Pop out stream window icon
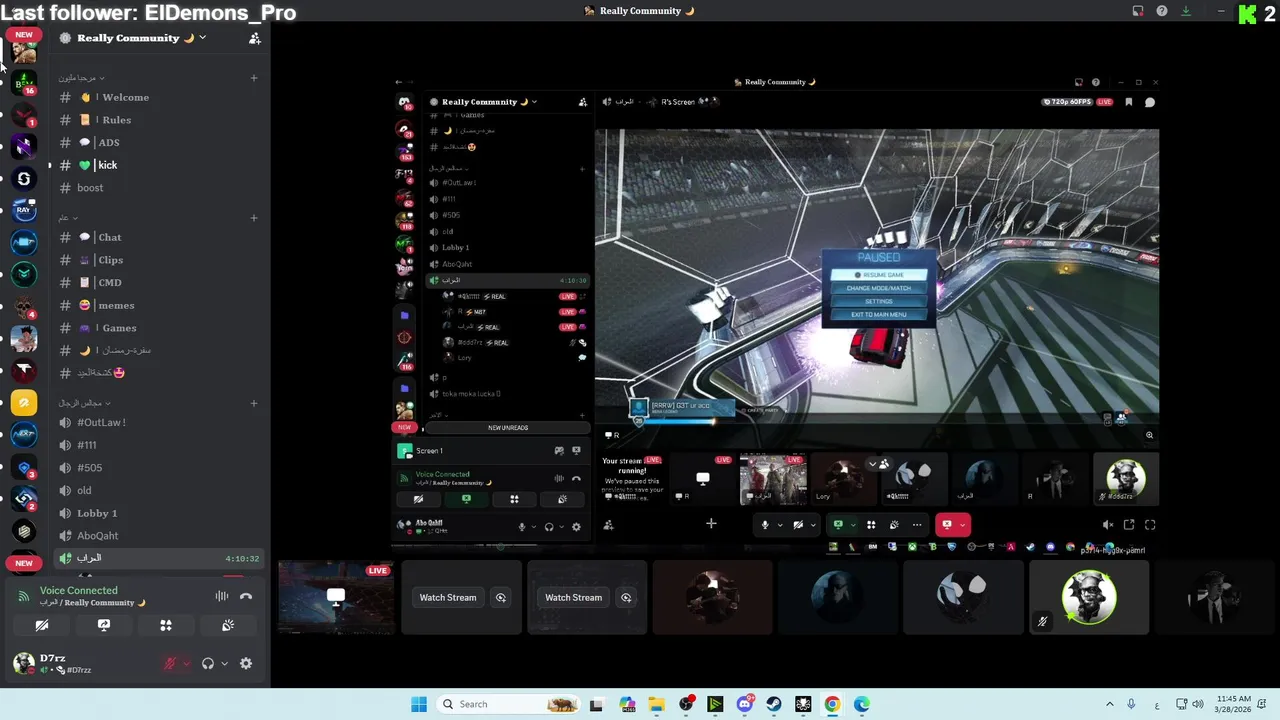Viewport: 1280px width, 720px height. click(1129, 524)
